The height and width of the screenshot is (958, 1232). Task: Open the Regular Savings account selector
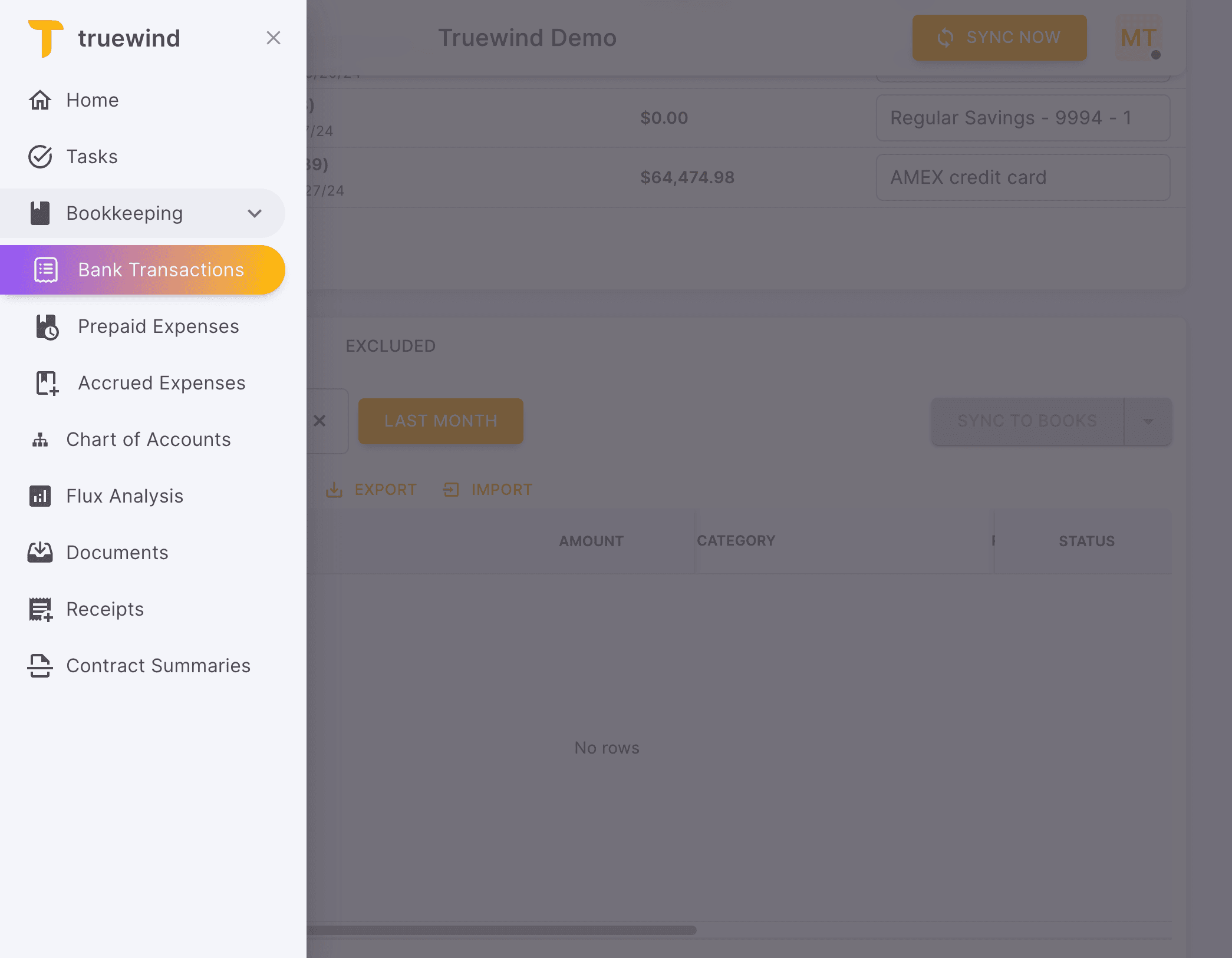1023,118
